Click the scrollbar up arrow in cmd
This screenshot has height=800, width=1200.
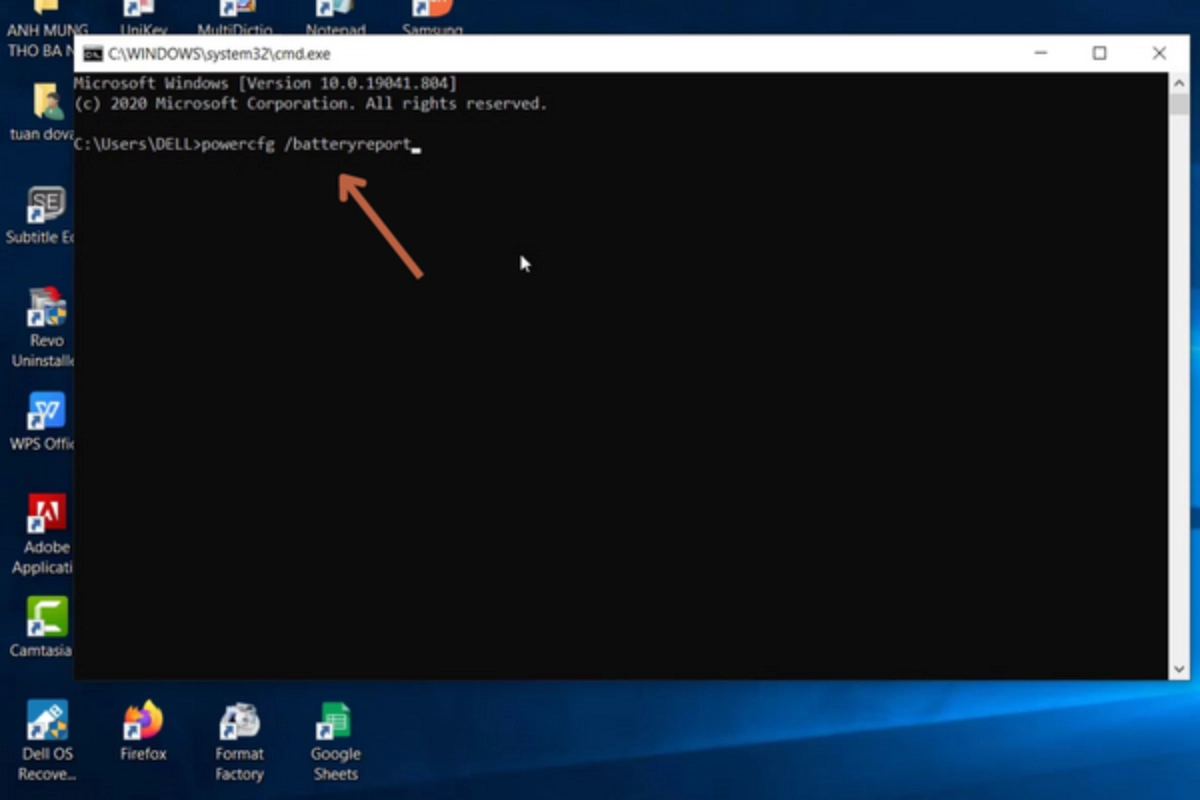(1176, 82)
